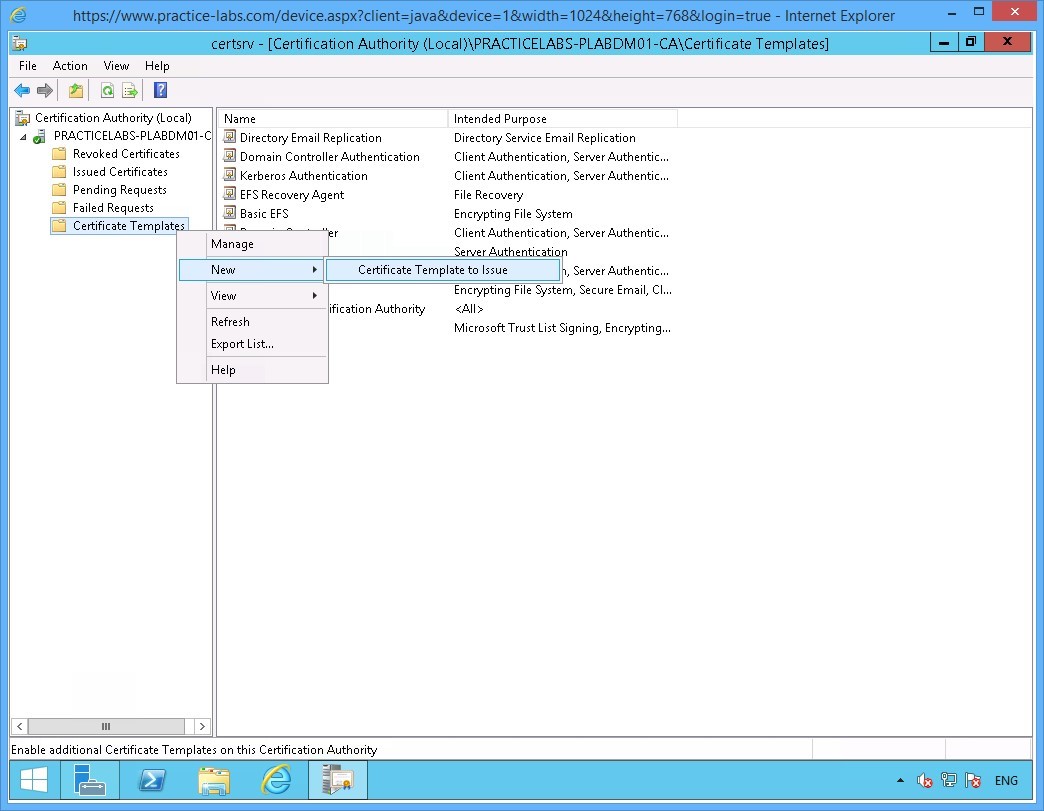Open Windows PowerShell from the taskbar
Viewport: 1044px width, 811px height.
(152, 780)
